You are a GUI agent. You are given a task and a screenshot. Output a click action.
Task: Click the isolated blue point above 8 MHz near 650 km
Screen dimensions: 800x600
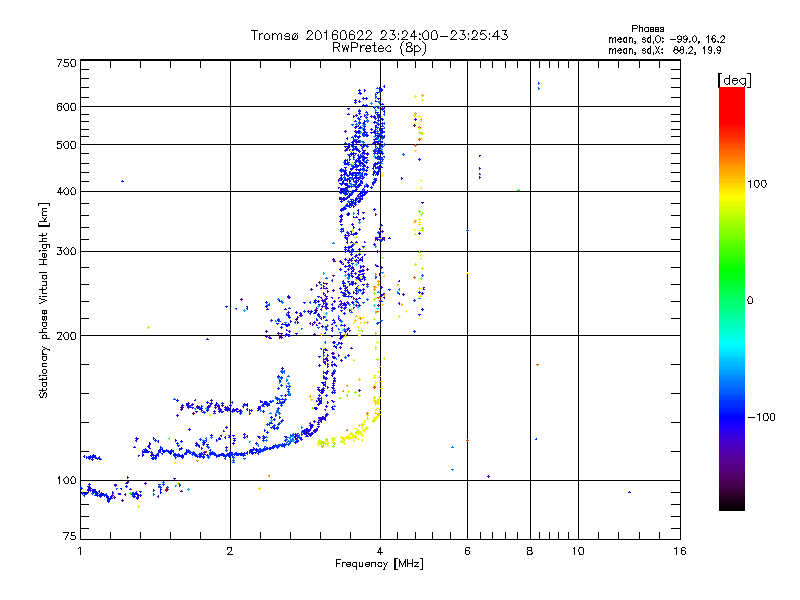click(x=539, y=86)
